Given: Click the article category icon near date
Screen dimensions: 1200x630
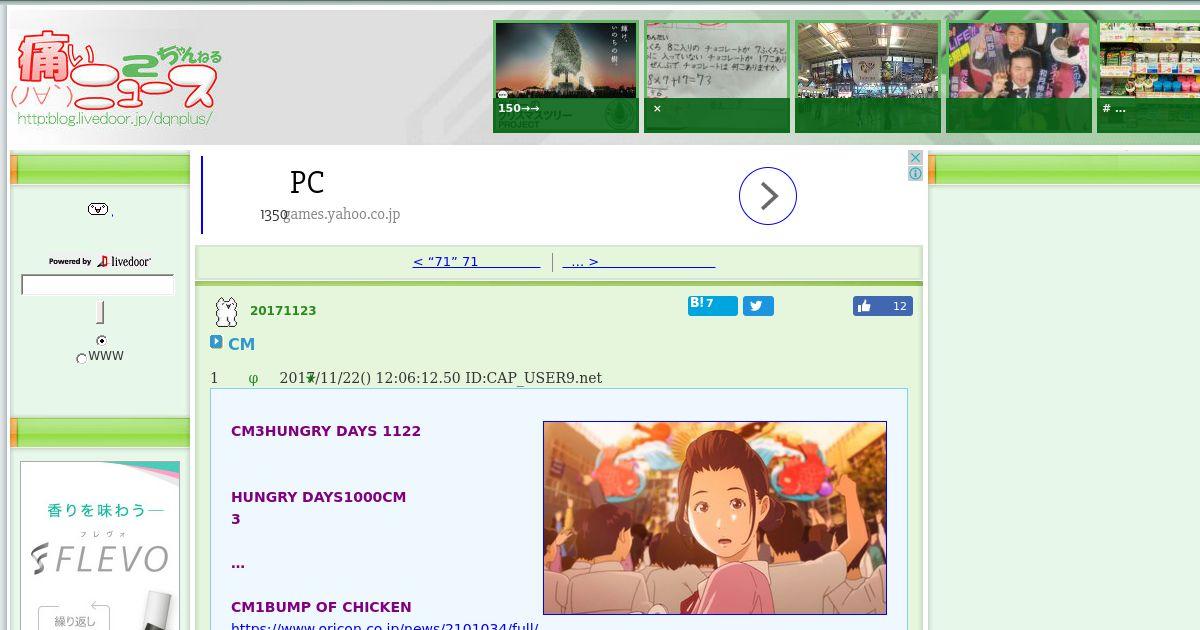Looking at the screenshot, I should click(227, 312).
